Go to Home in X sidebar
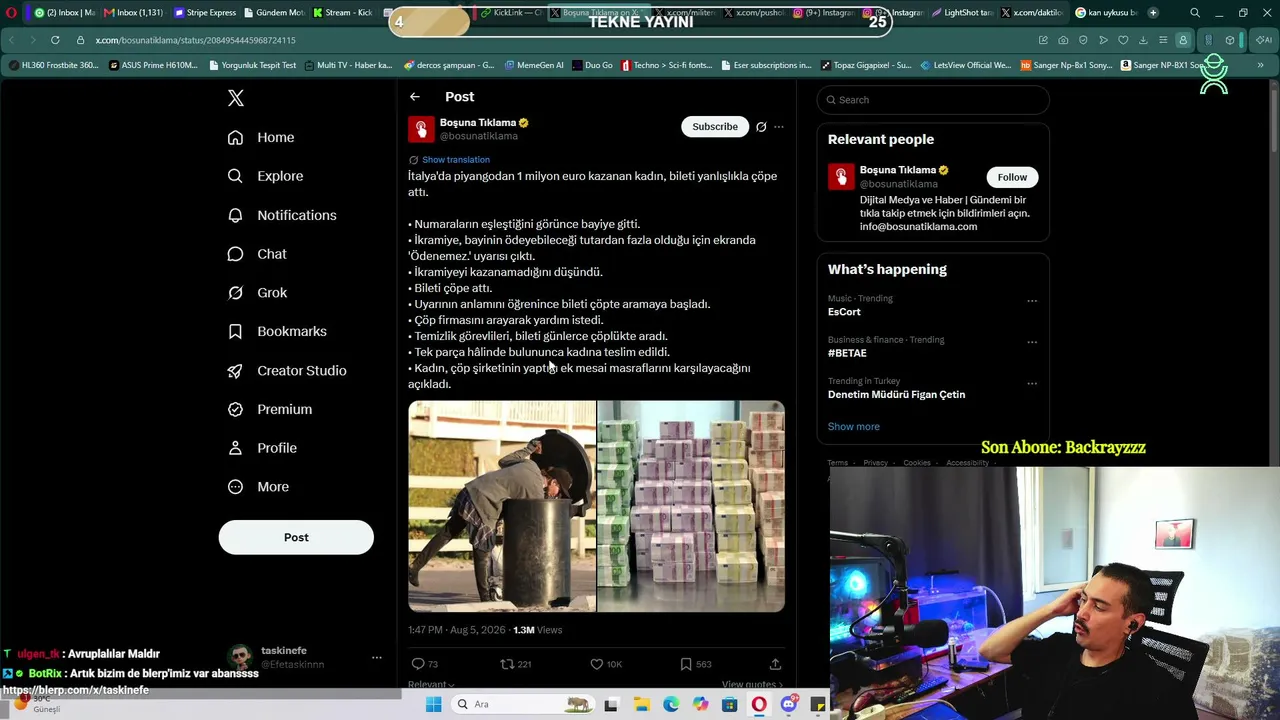Viewport: 1280px width, 720px height. pos(261,137)
